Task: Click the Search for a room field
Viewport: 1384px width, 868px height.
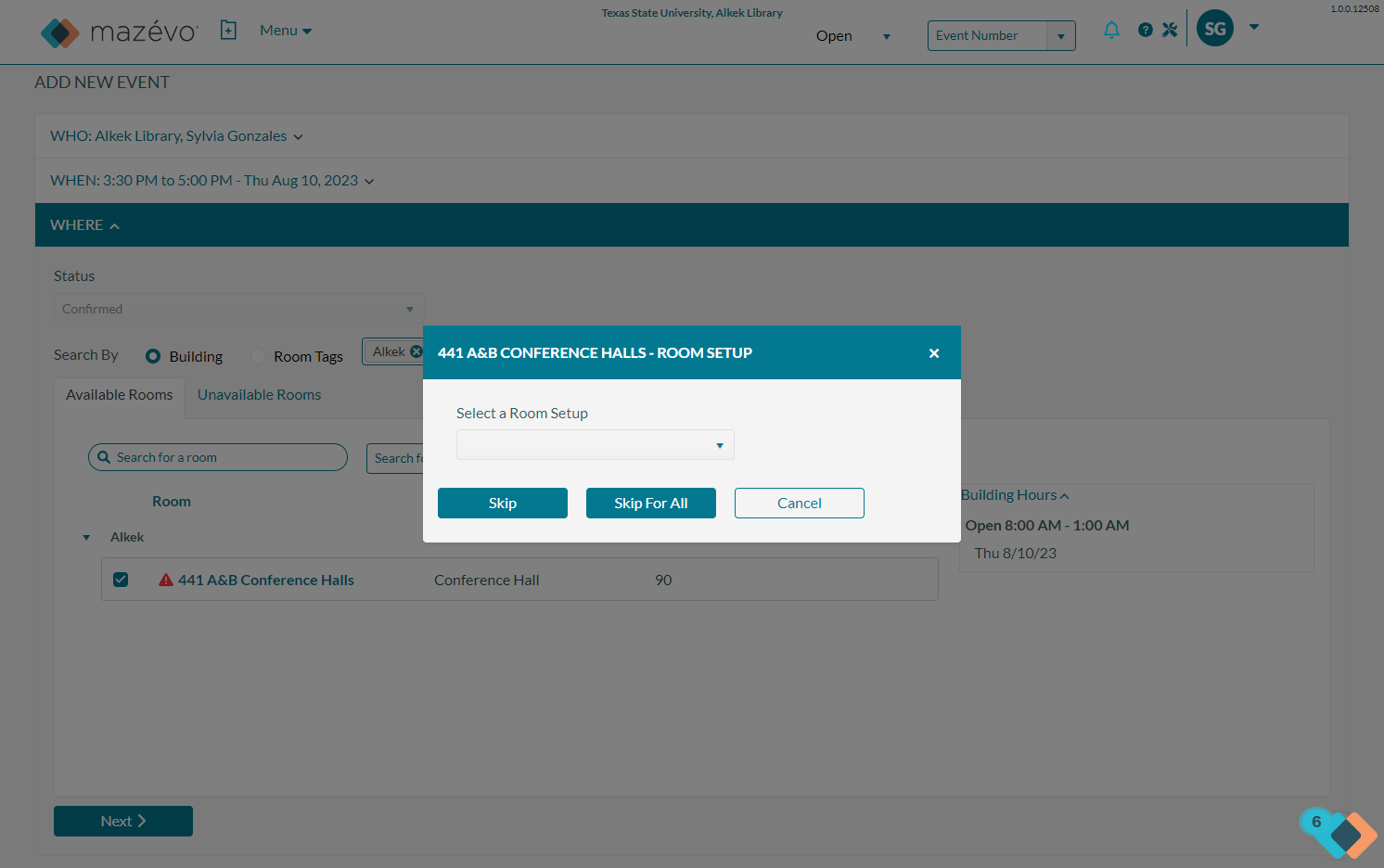Action: click(x=218, y=457)
